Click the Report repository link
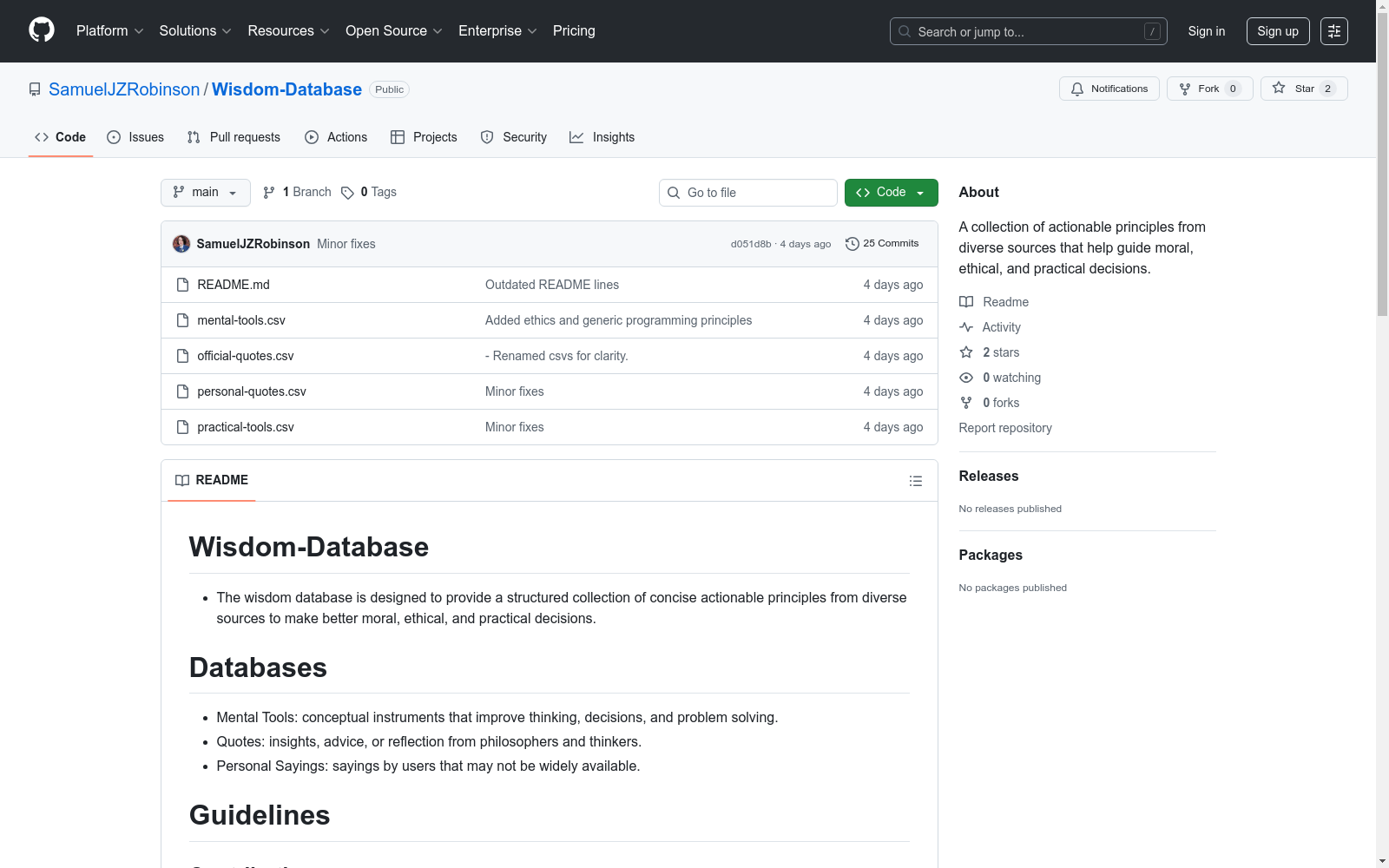1389x868 pixels. [1005, 428]
